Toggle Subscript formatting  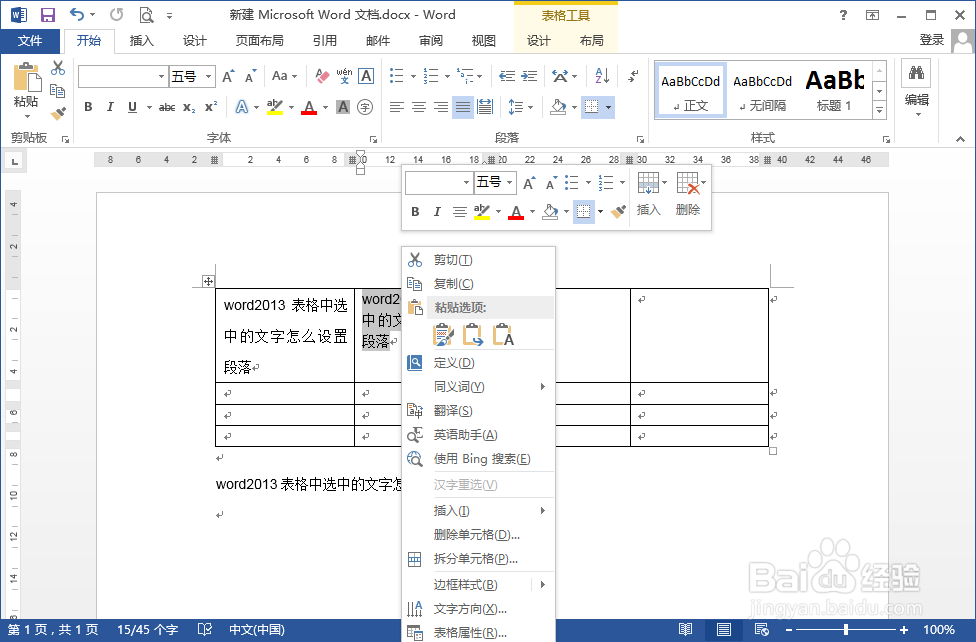click(x=189, y=107)
